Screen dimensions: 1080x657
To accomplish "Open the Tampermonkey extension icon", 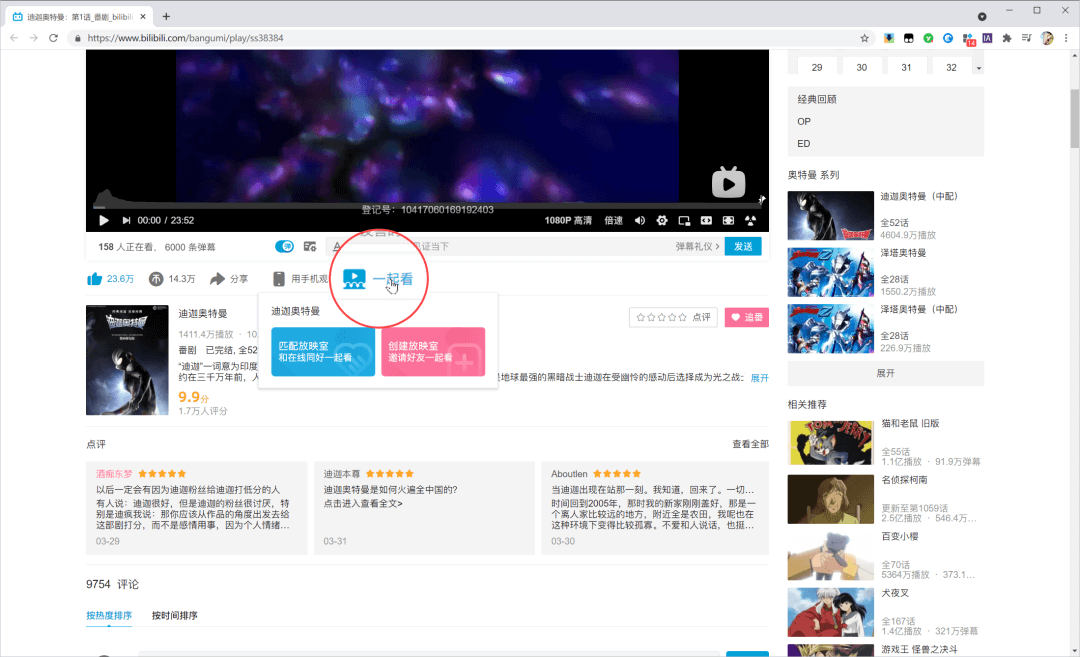I will point(908,38).
